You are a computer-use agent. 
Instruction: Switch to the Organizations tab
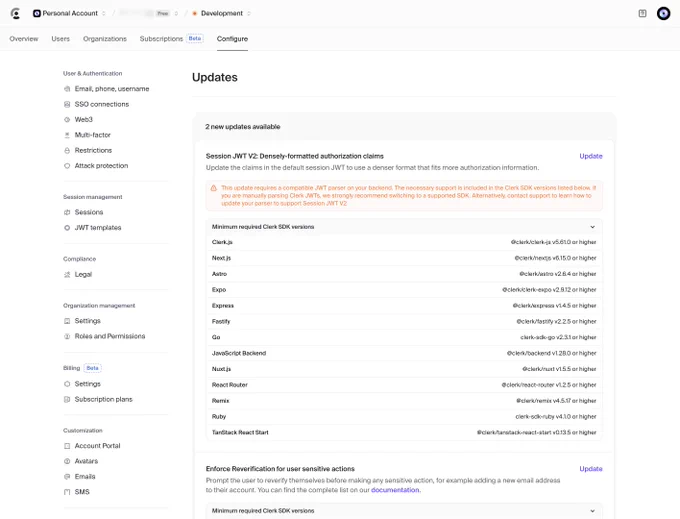[105, 39]
